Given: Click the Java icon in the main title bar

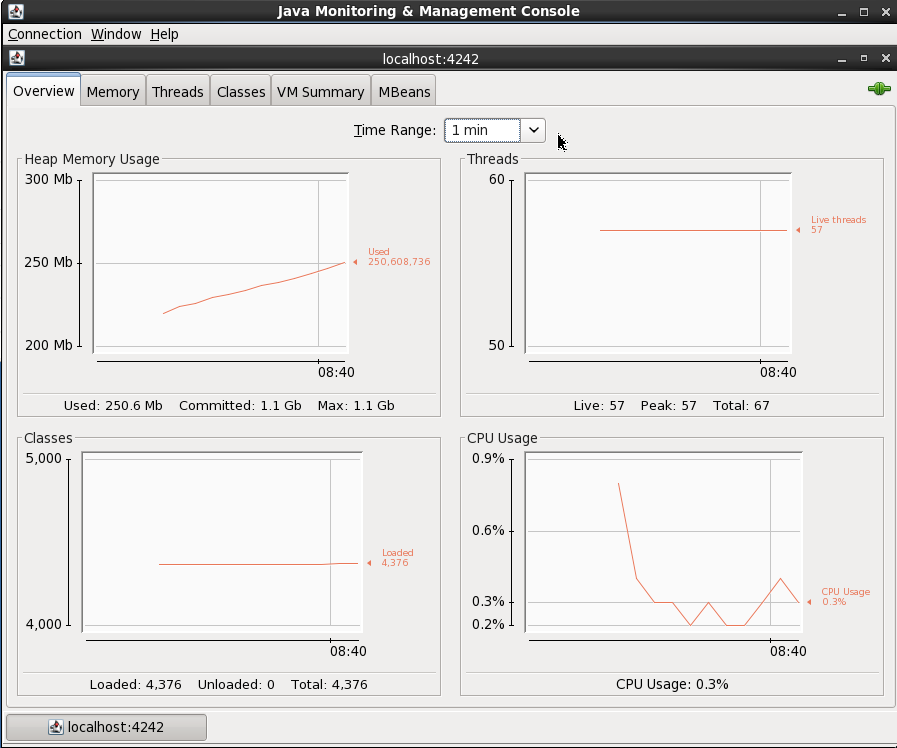Looking at the screenshot, I should (15, 11).
